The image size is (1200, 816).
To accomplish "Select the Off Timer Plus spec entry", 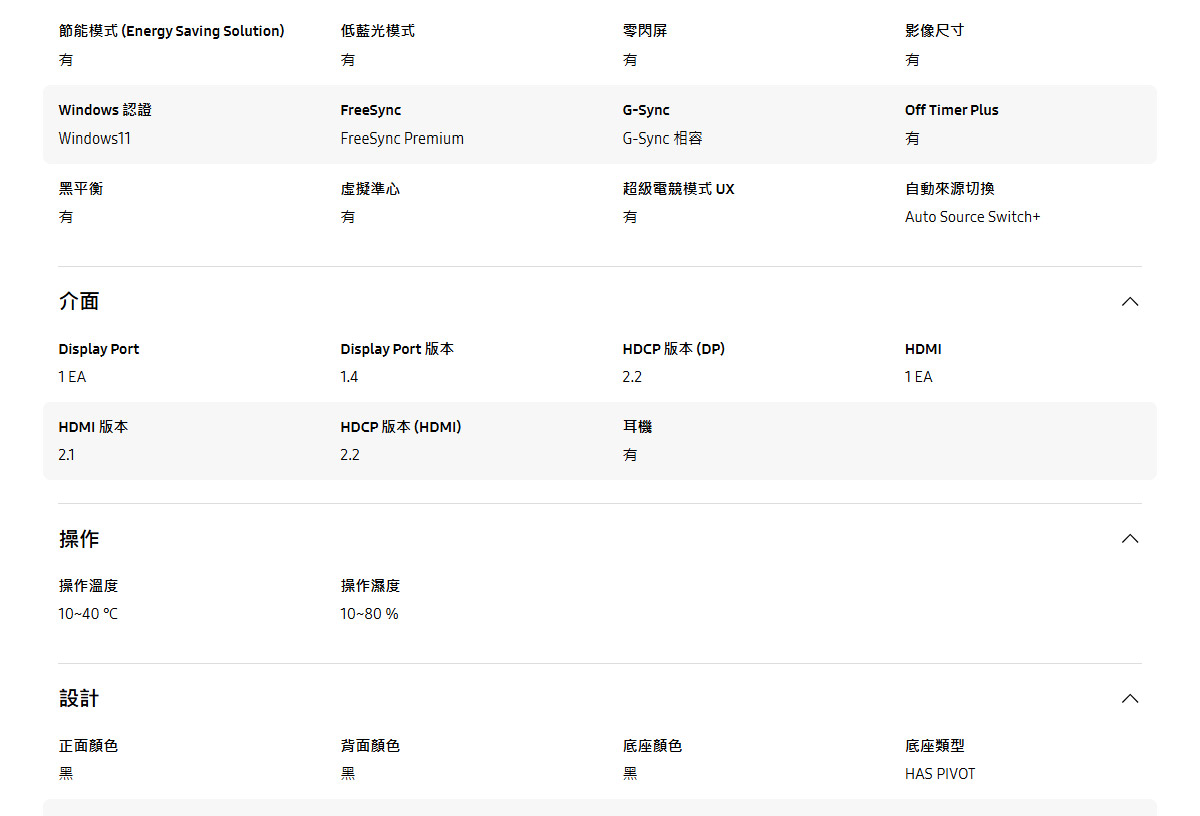I will click(951, 110).
